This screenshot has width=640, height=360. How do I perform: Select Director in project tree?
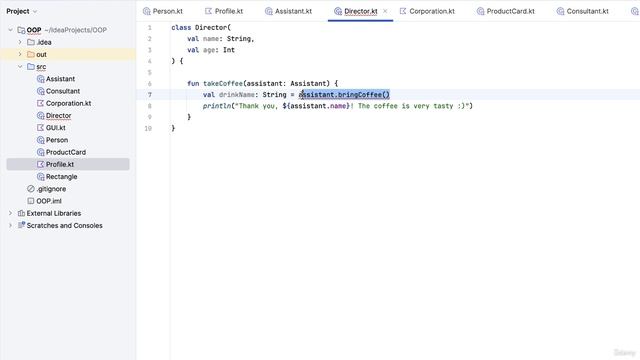point(58,116)
